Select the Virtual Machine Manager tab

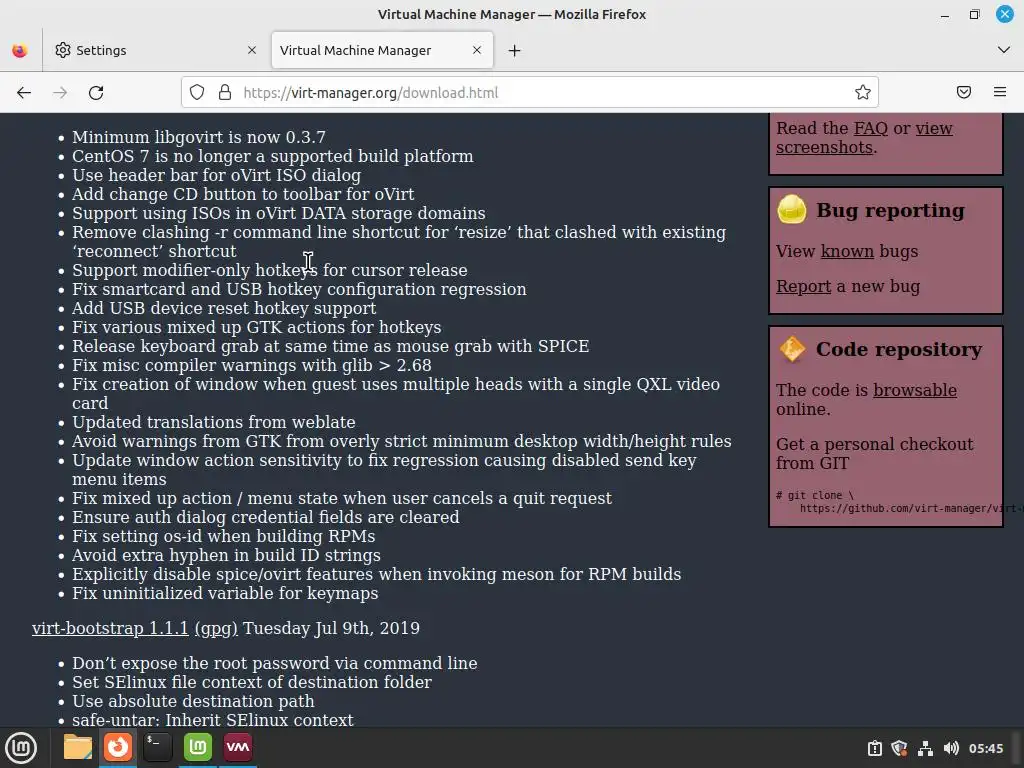point(382,50)
